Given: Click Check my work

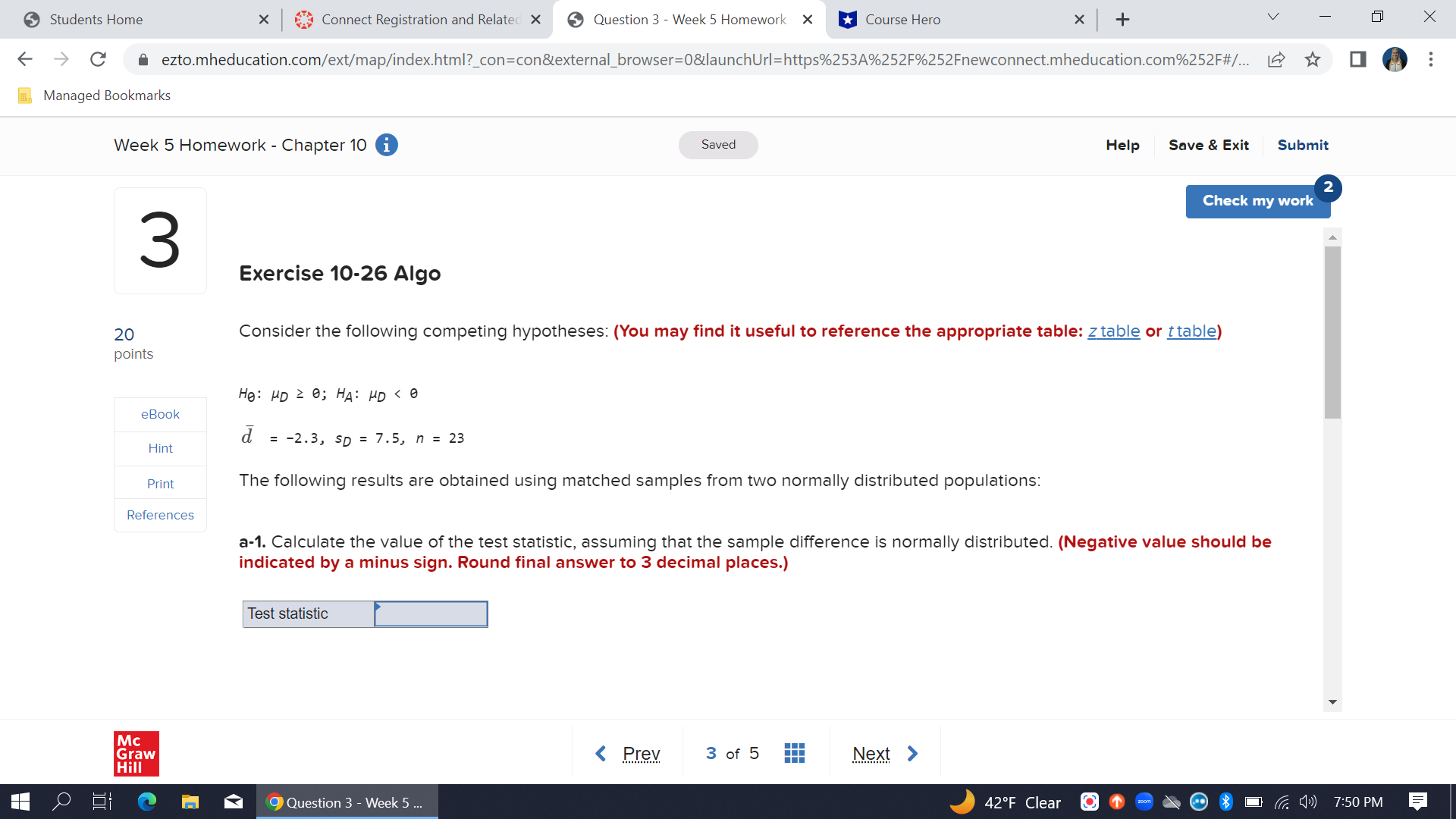Looking at the screenshot, I should [x=1257, y=201].
